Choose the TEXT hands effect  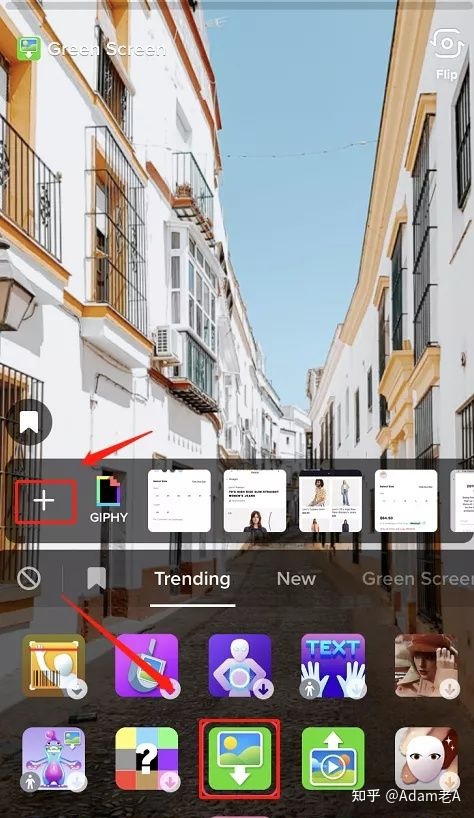(333, 666)
